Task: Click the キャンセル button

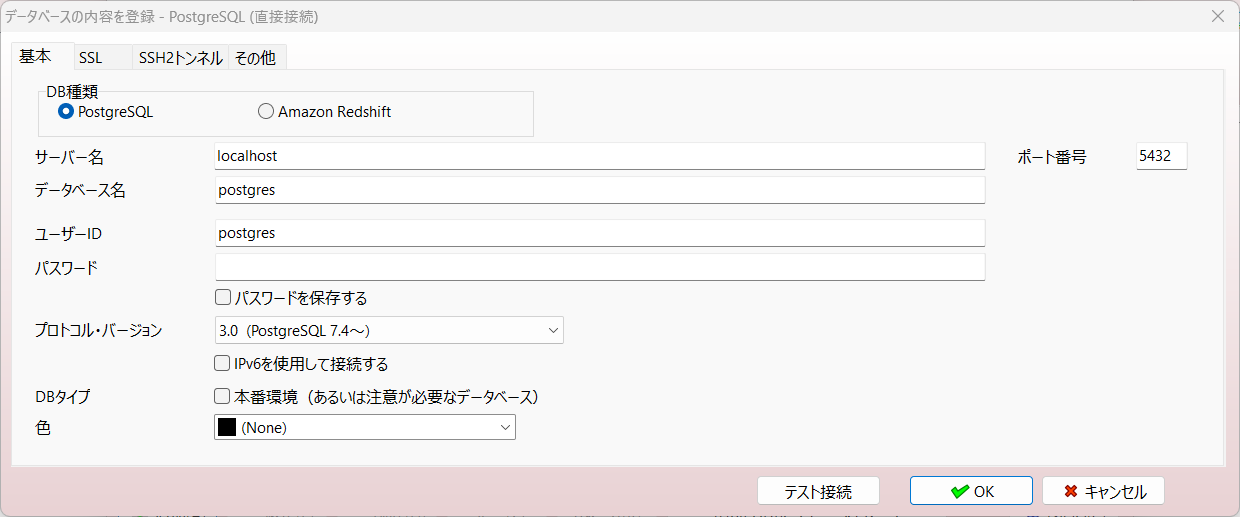Action: [1103, 491]
